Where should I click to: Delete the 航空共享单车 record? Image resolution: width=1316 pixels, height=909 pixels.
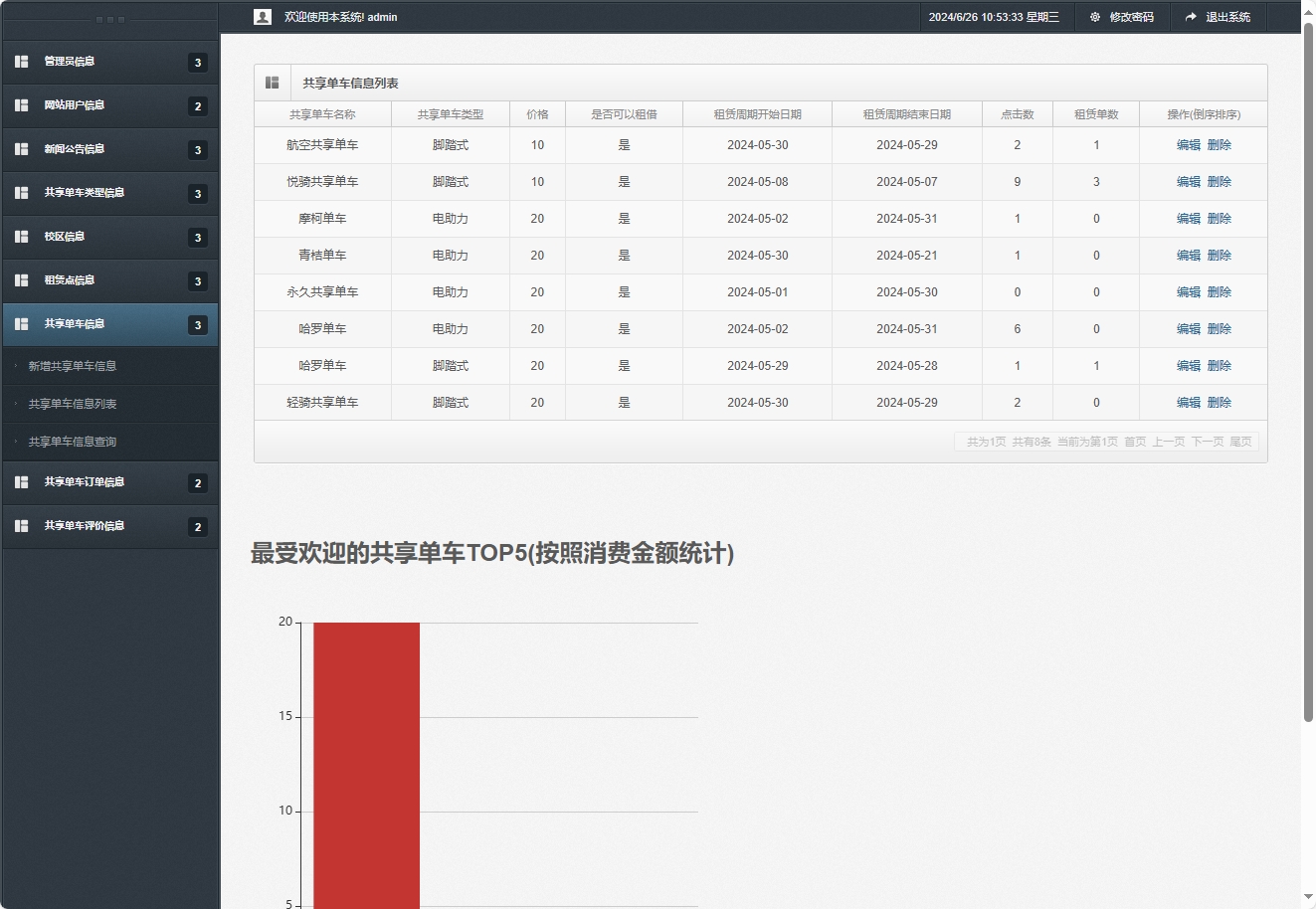click(x=1220, y=144)
